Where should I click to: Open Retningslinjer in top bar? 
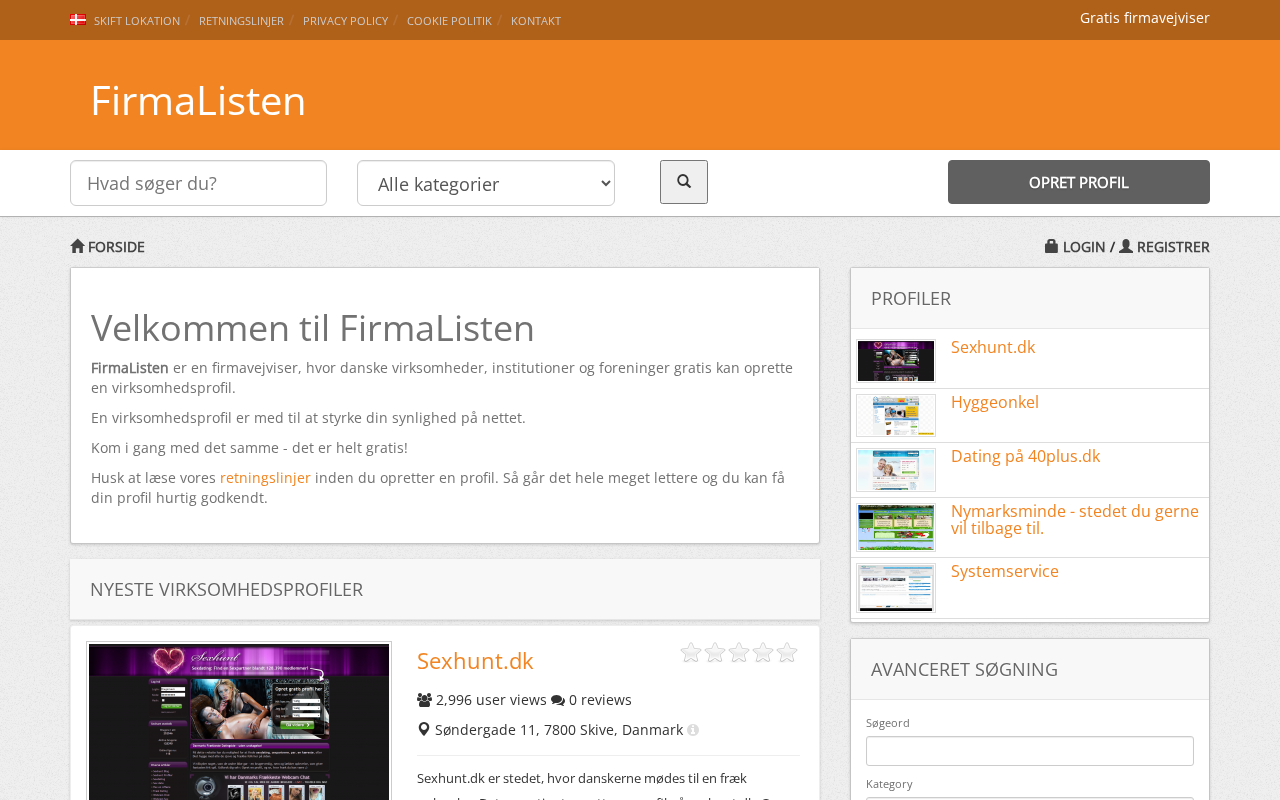(241, 21)
